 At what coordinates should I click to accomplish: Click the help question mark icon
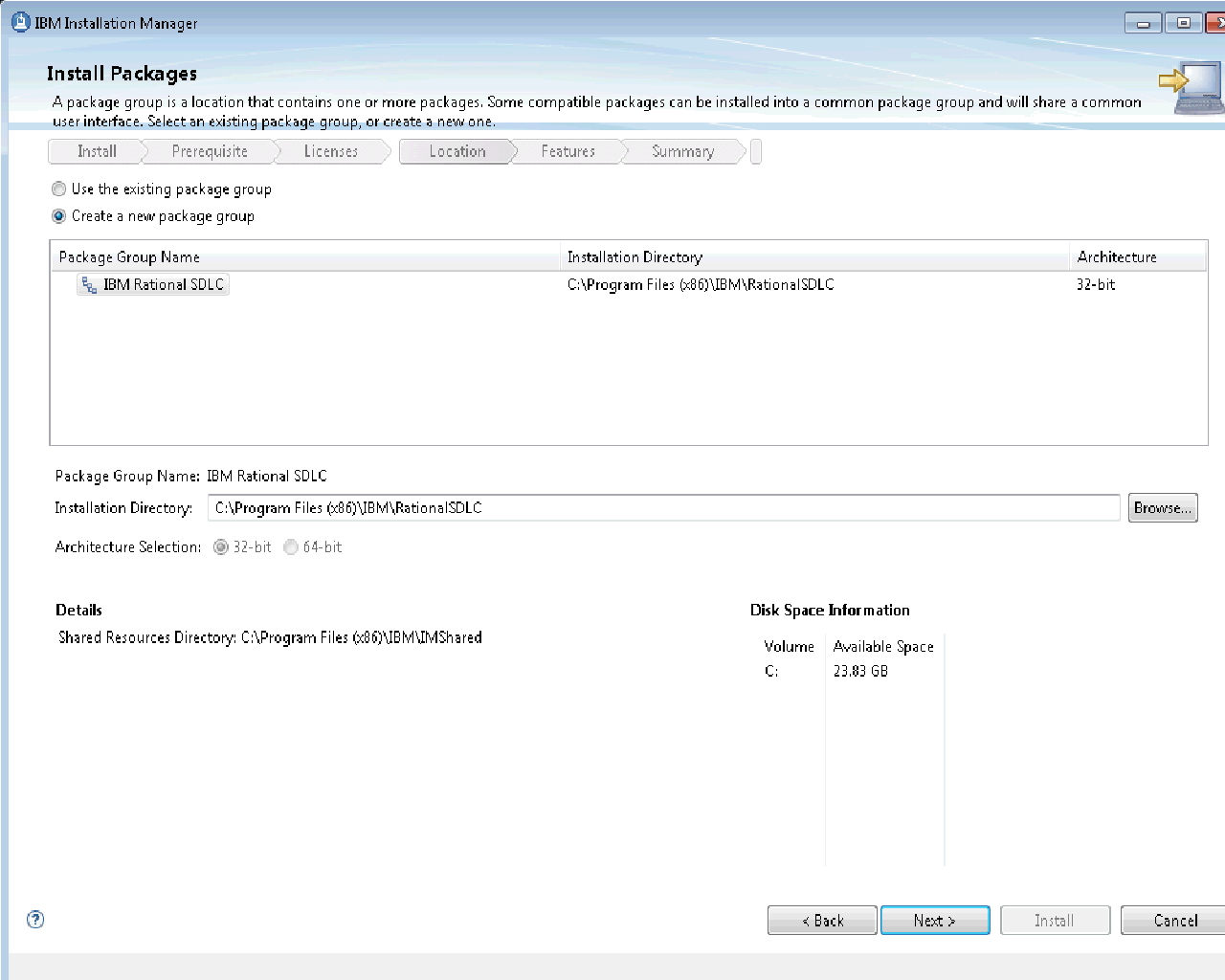pyautogui.click(x=35, y=920)
